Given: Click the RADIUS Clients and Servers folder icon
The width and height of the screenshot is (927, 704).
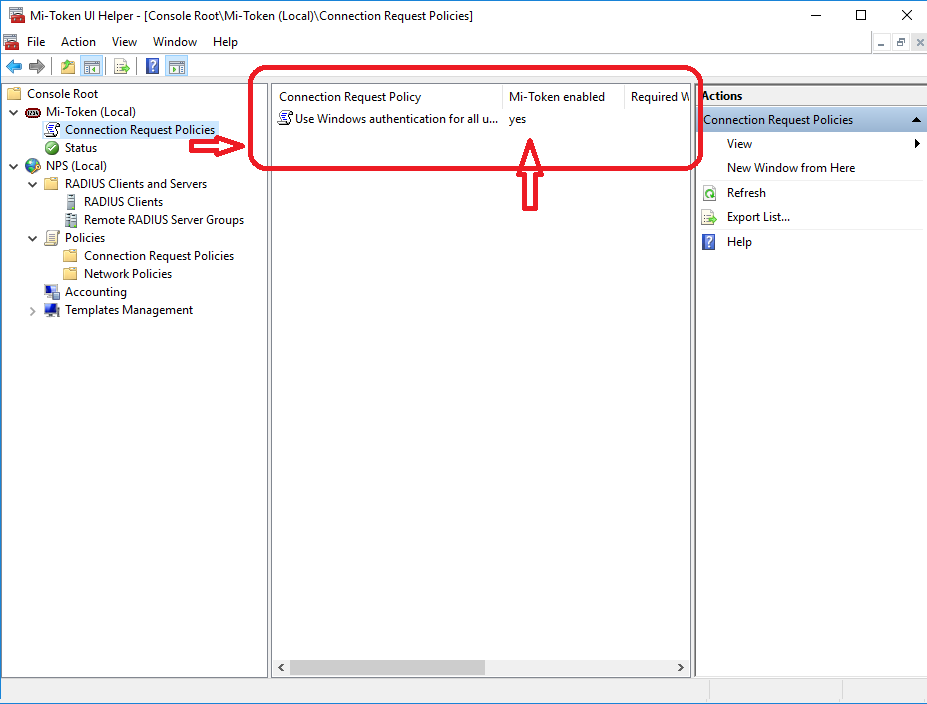Looking at the screenshot, I should (x=51, y=184).
